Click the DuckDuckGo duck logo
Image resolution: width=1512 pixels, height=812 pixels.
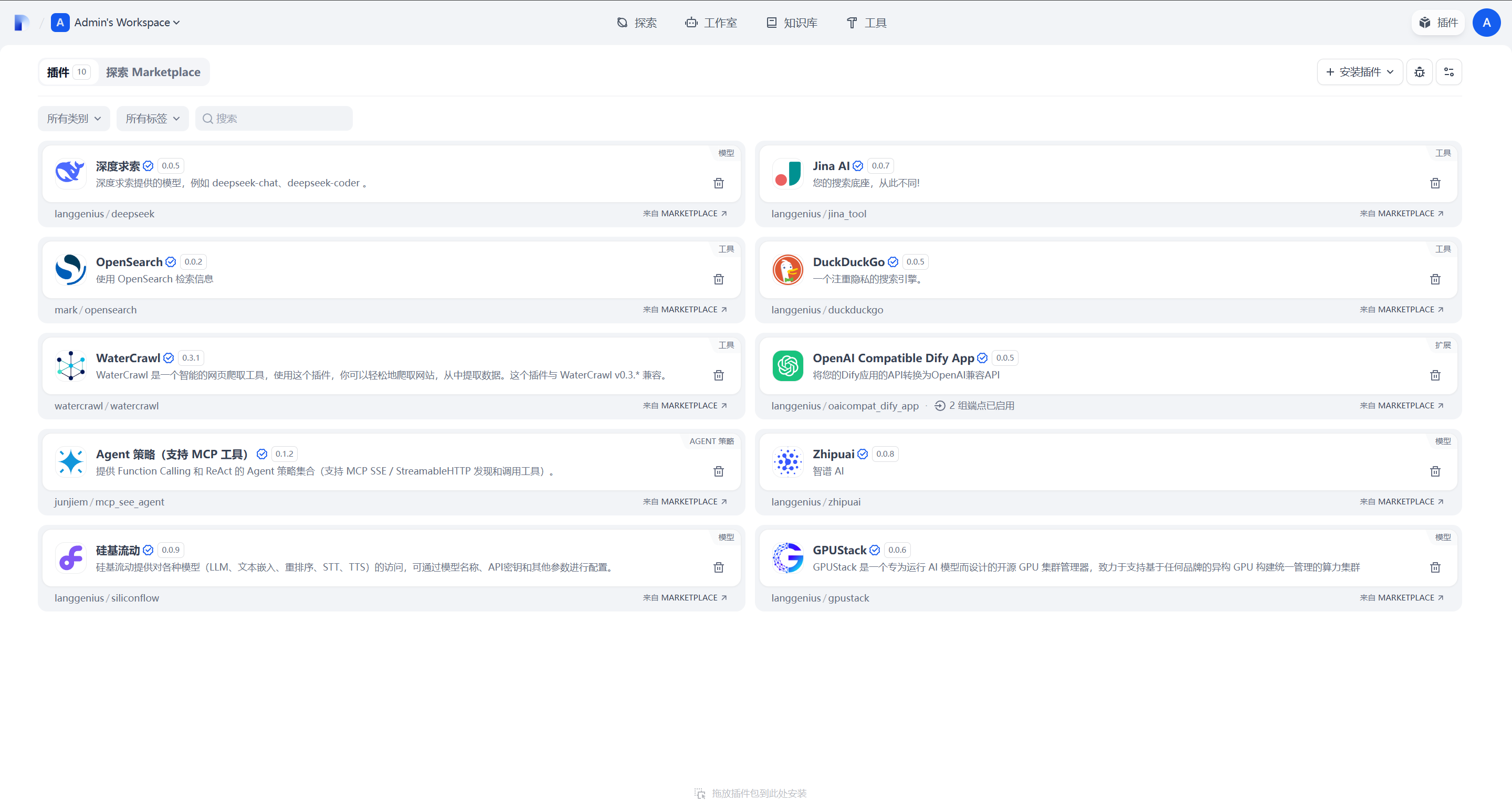coord(787,269)
